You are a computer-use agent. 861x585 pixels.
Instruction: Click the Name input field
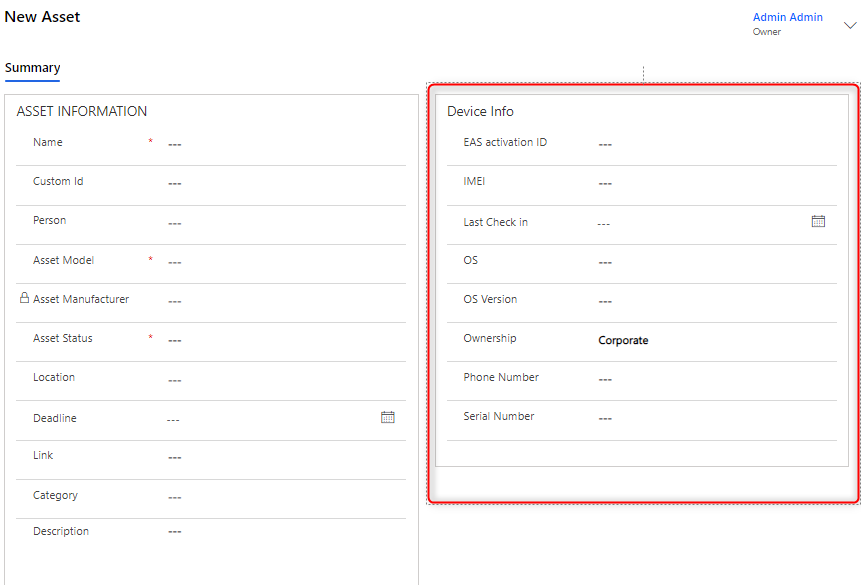280,145
